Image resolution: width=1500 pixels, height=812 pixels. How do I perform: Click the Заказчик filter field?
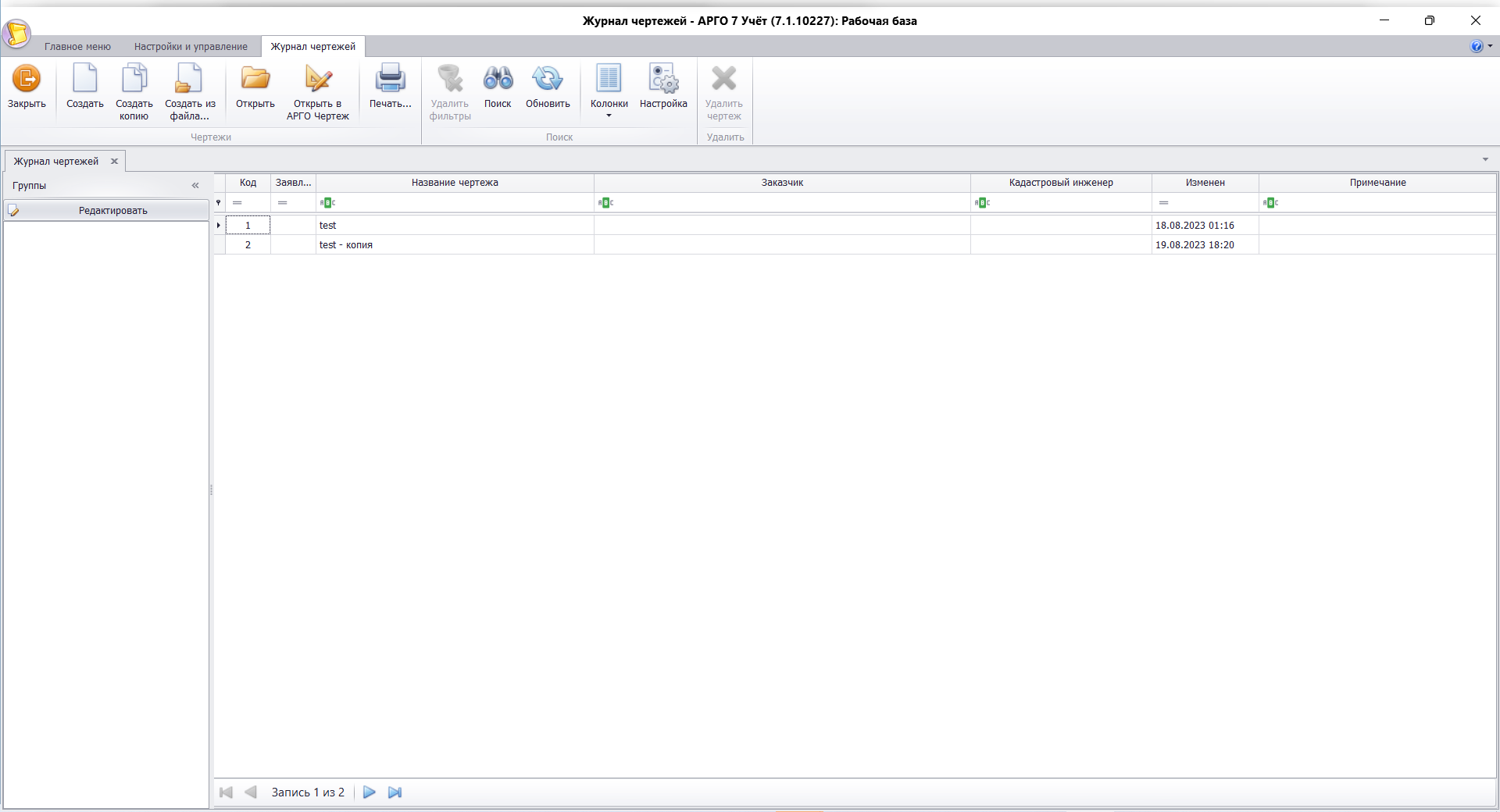tap(782, 203)
